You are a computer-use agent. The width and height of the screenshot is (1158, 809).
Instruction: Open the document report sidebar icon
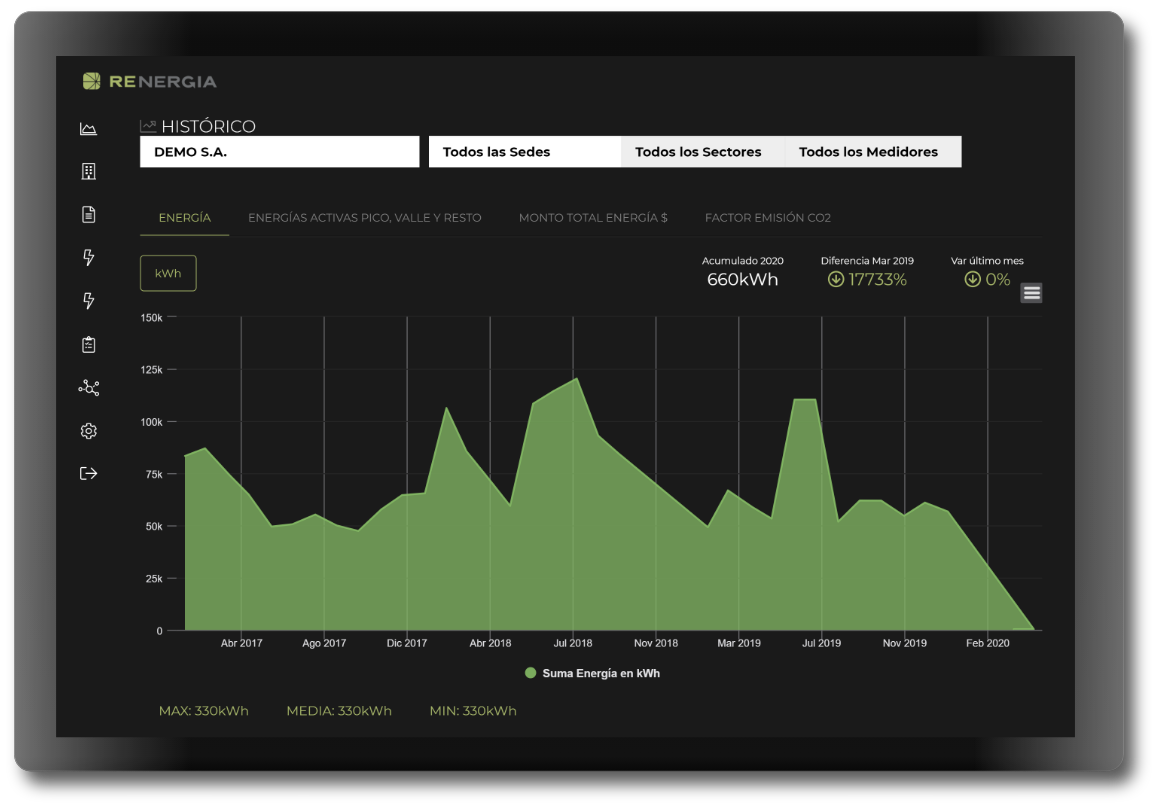click(x=88, y=214)
